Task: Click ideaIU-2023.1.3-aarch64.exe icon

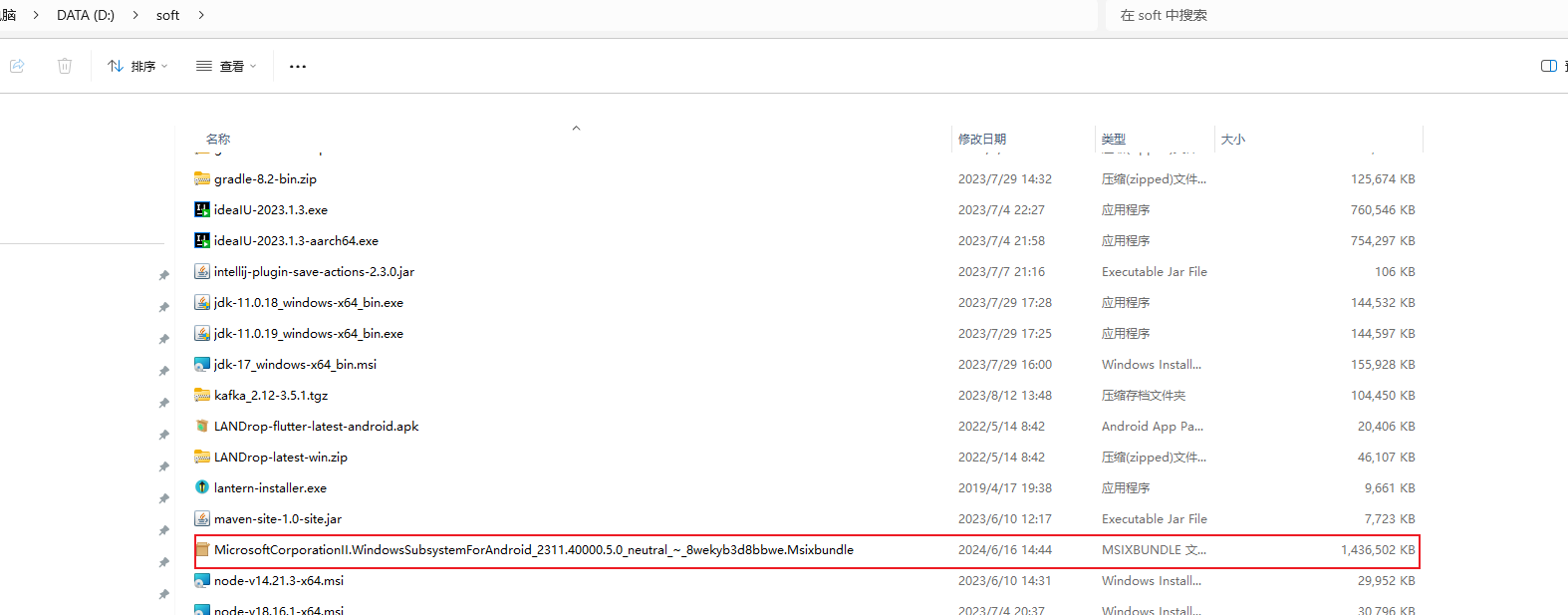Action: click(202, 240)
